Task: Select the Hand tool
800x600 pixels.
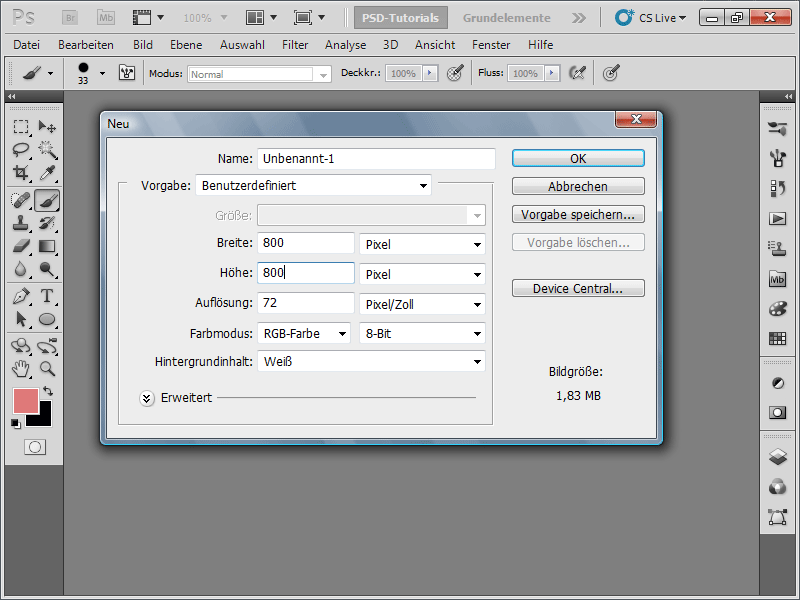Action: click(21, 369)
